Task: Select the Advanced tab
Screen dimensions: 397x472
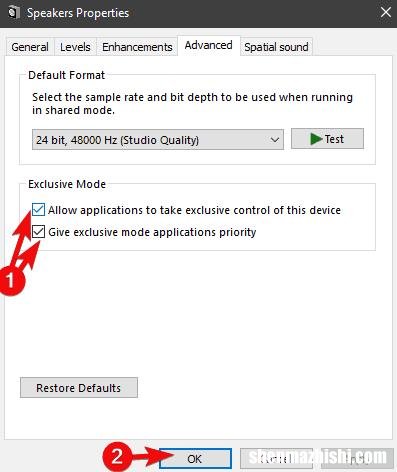Action: (209, 45)
